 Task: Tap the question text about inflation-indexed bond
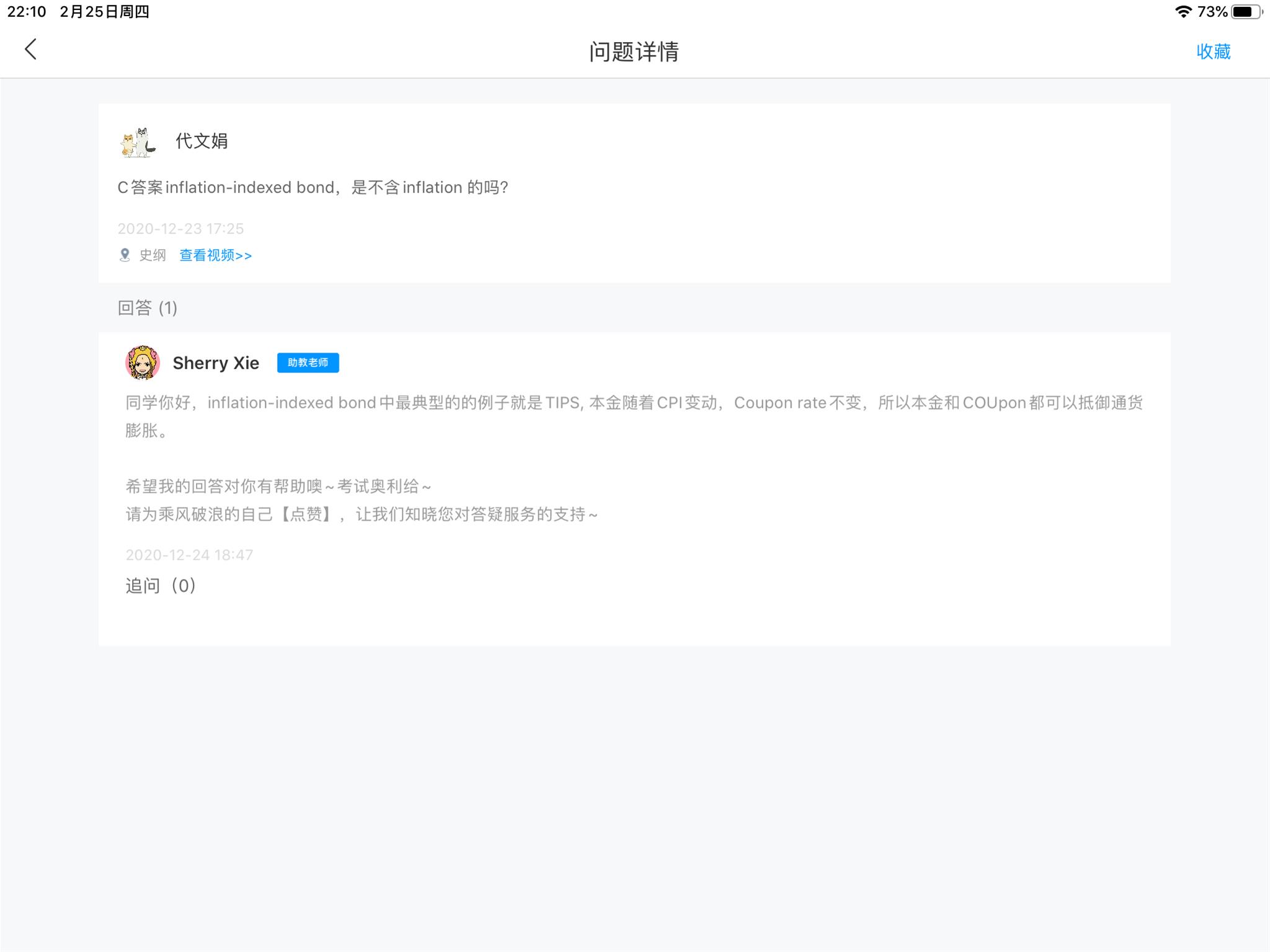point(313,188)
